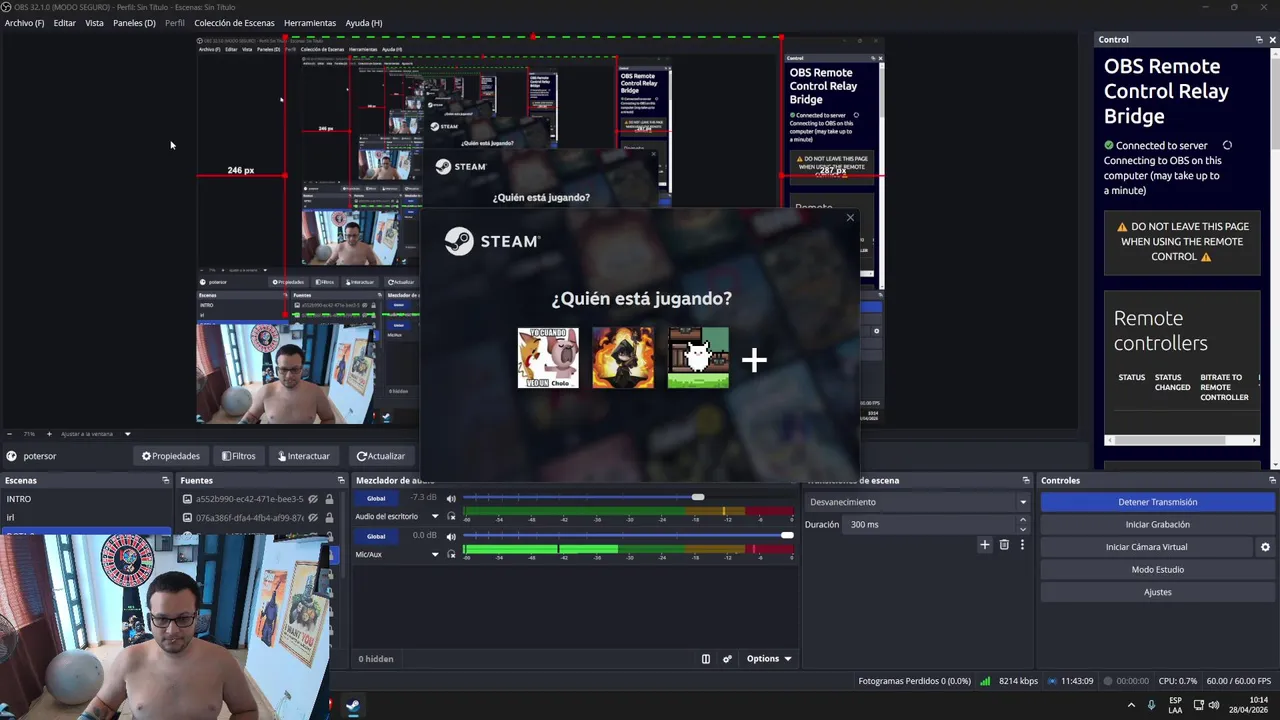This screenshot has height=720, width=1280.
Task: Toggle lock on source a552b990
Action: [x=329, y=499]
